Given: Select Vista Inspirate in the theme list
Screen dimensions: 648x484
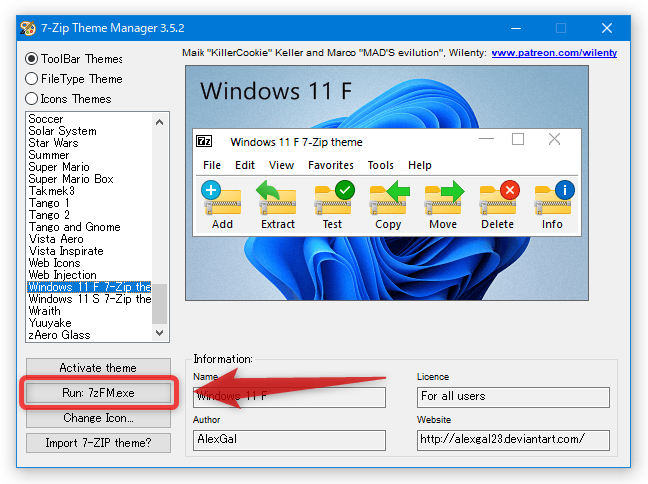Looking at the screenshot, I should pyautogui.click(x=89, y=251).
